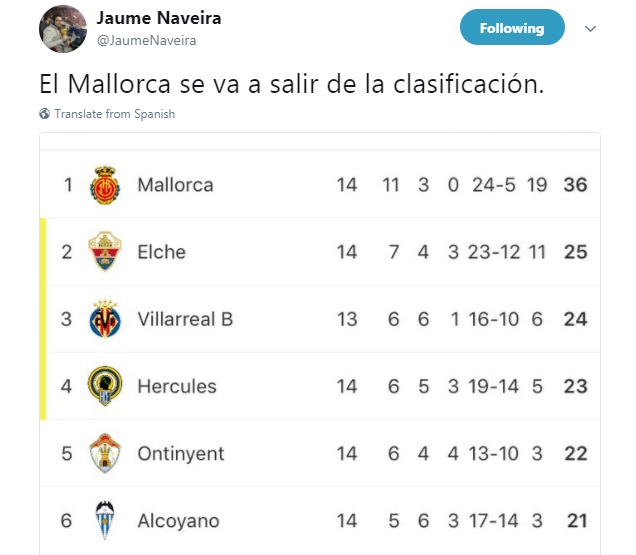Click Mallorca's 36 points total
The height and width of the screenshot is (555, 636).
pos(575,185)
